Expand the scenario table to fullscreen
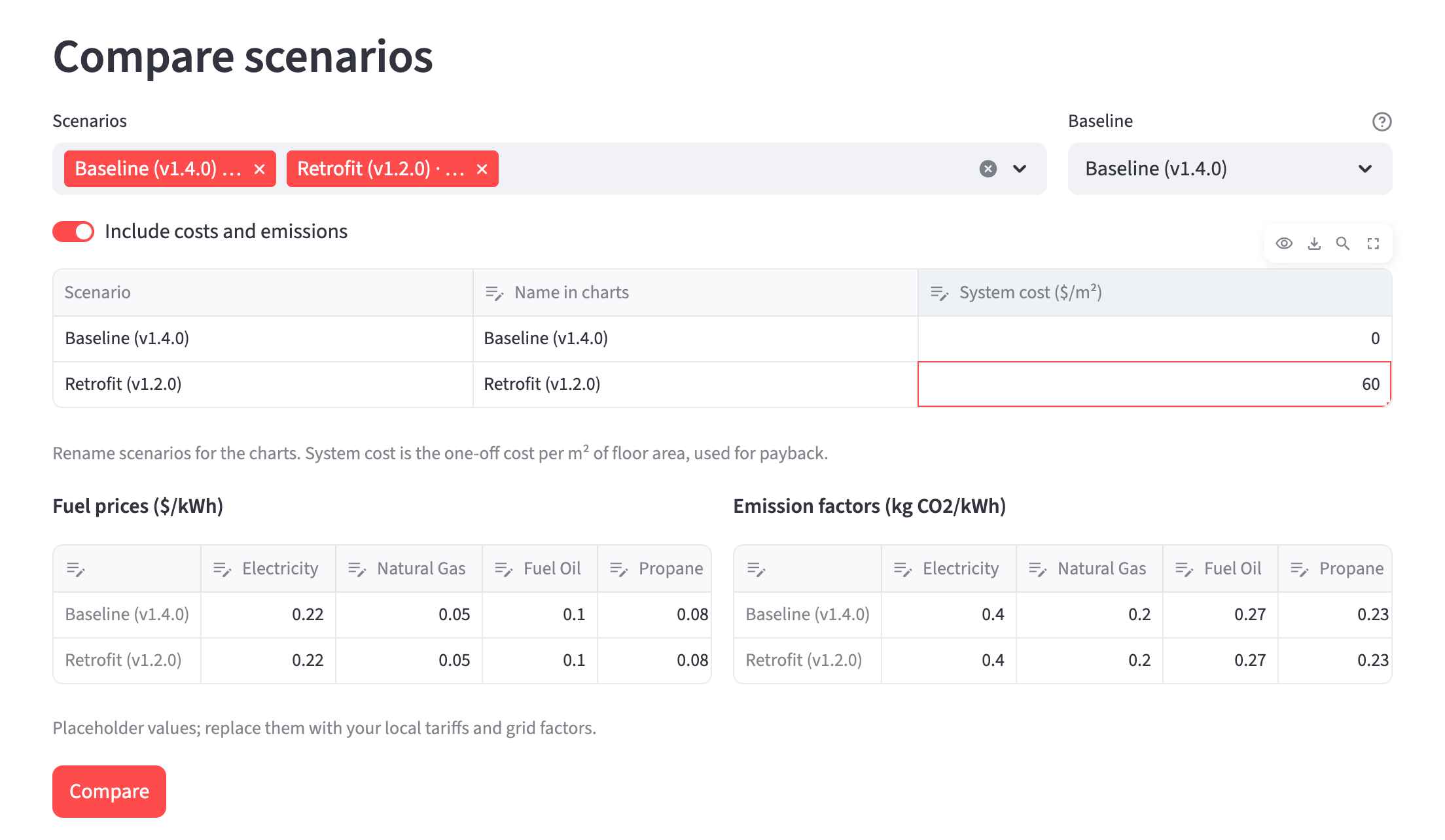Viewport: 1445px width, 840px height. (x=1373, y=243)
